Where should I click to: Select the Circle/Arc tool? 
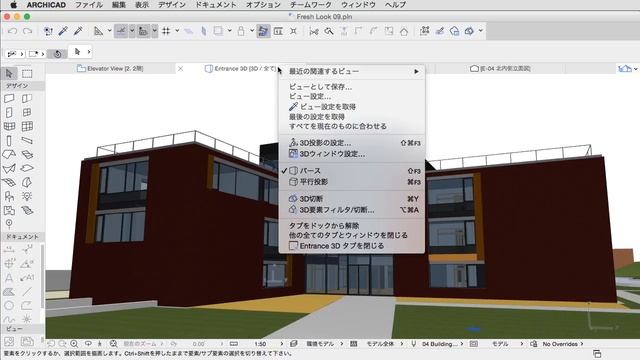9,306
